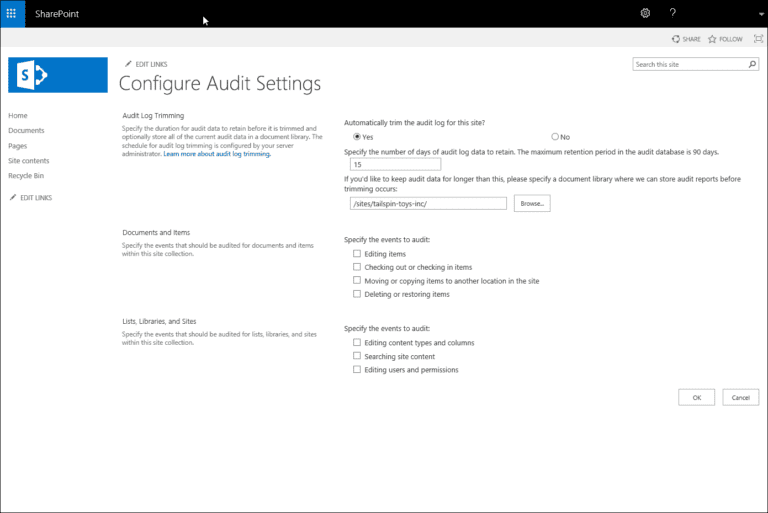The width and height of the screenshot is (768, 513).
Task: Click the Lists, Libraries, and Sites title
Action: coord(159,321)
